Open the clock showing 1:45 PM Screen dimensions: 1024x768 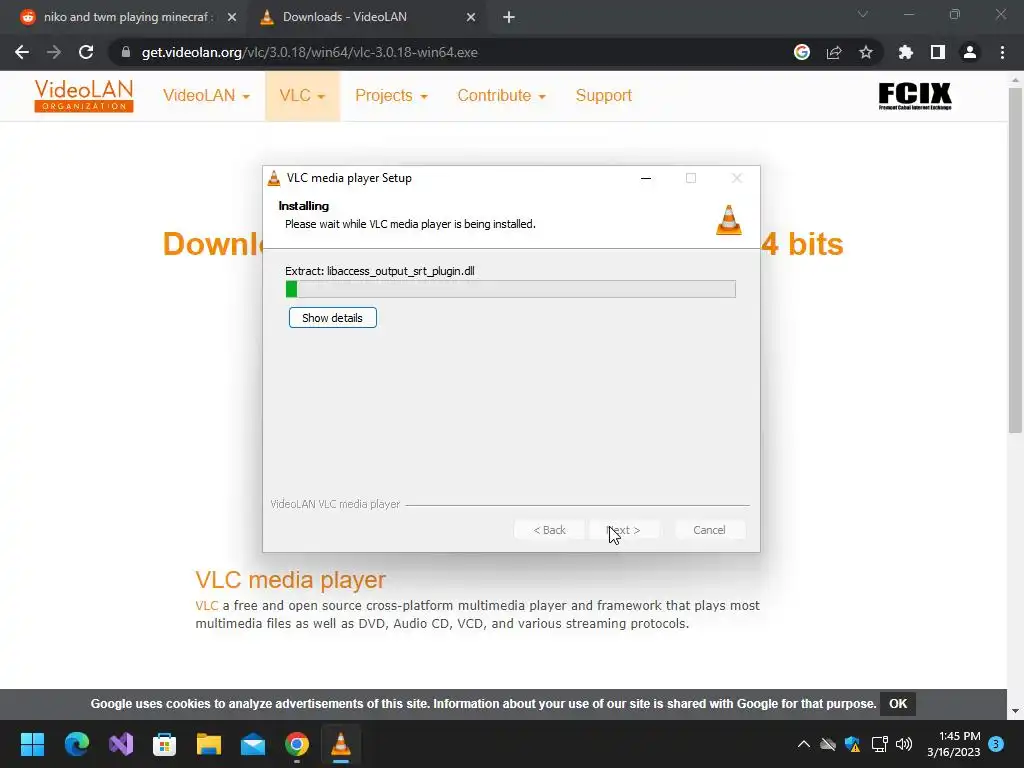coord(953,744)
